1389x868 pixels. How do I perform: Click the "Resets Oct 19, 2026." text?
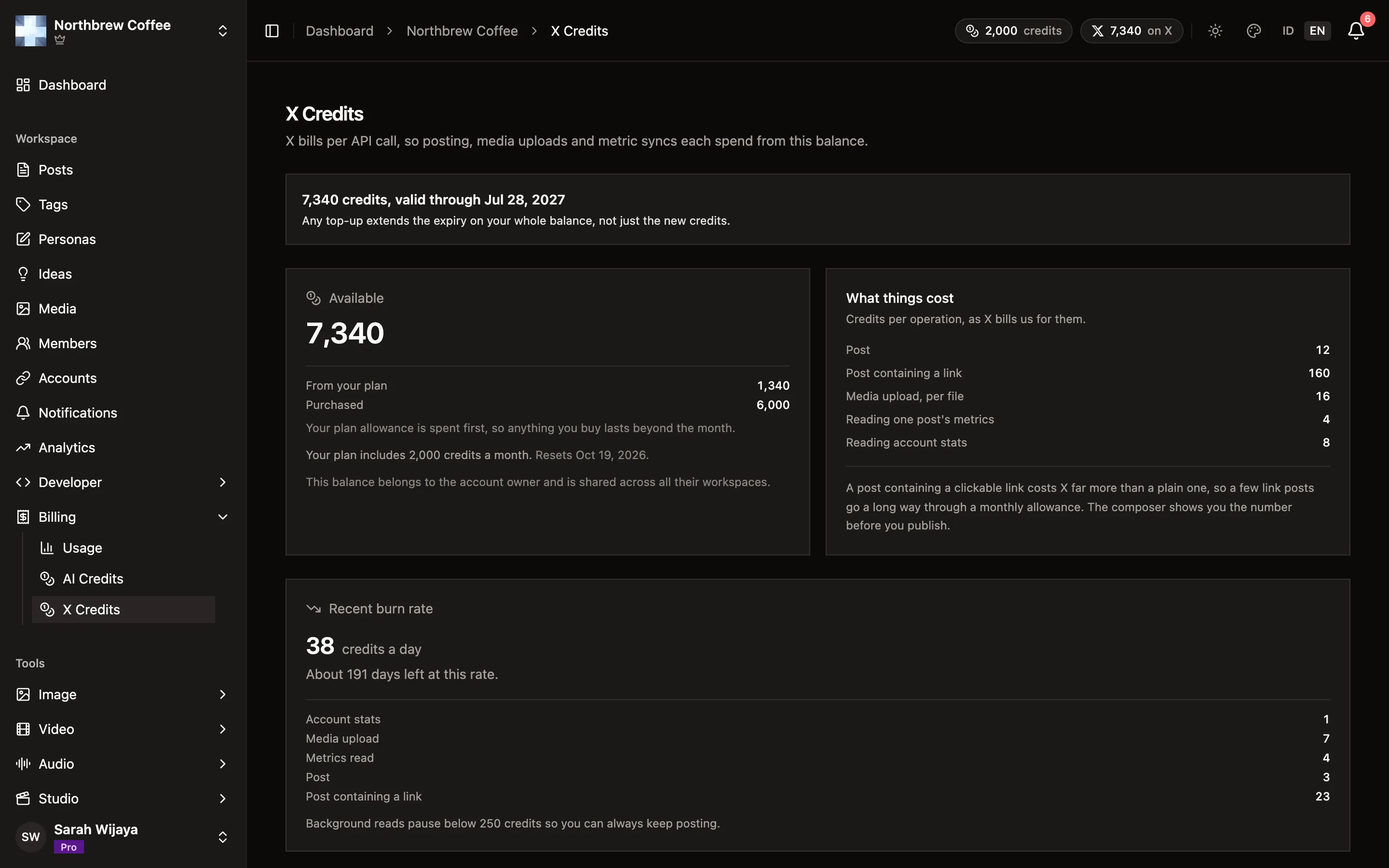coord(592,455)
